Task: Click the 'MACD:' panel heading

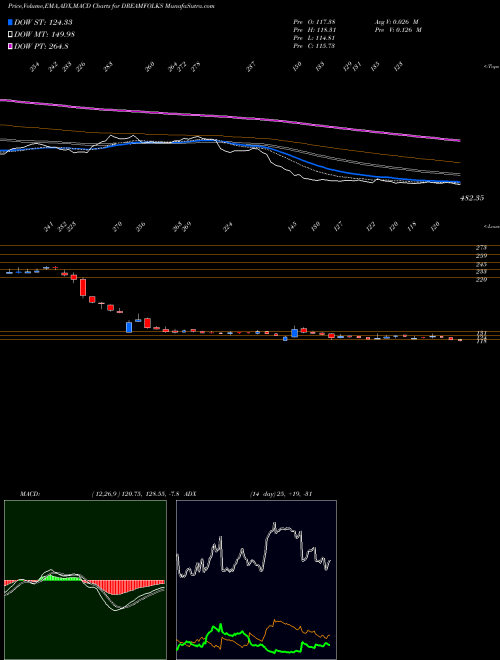Action: point(29,494)
